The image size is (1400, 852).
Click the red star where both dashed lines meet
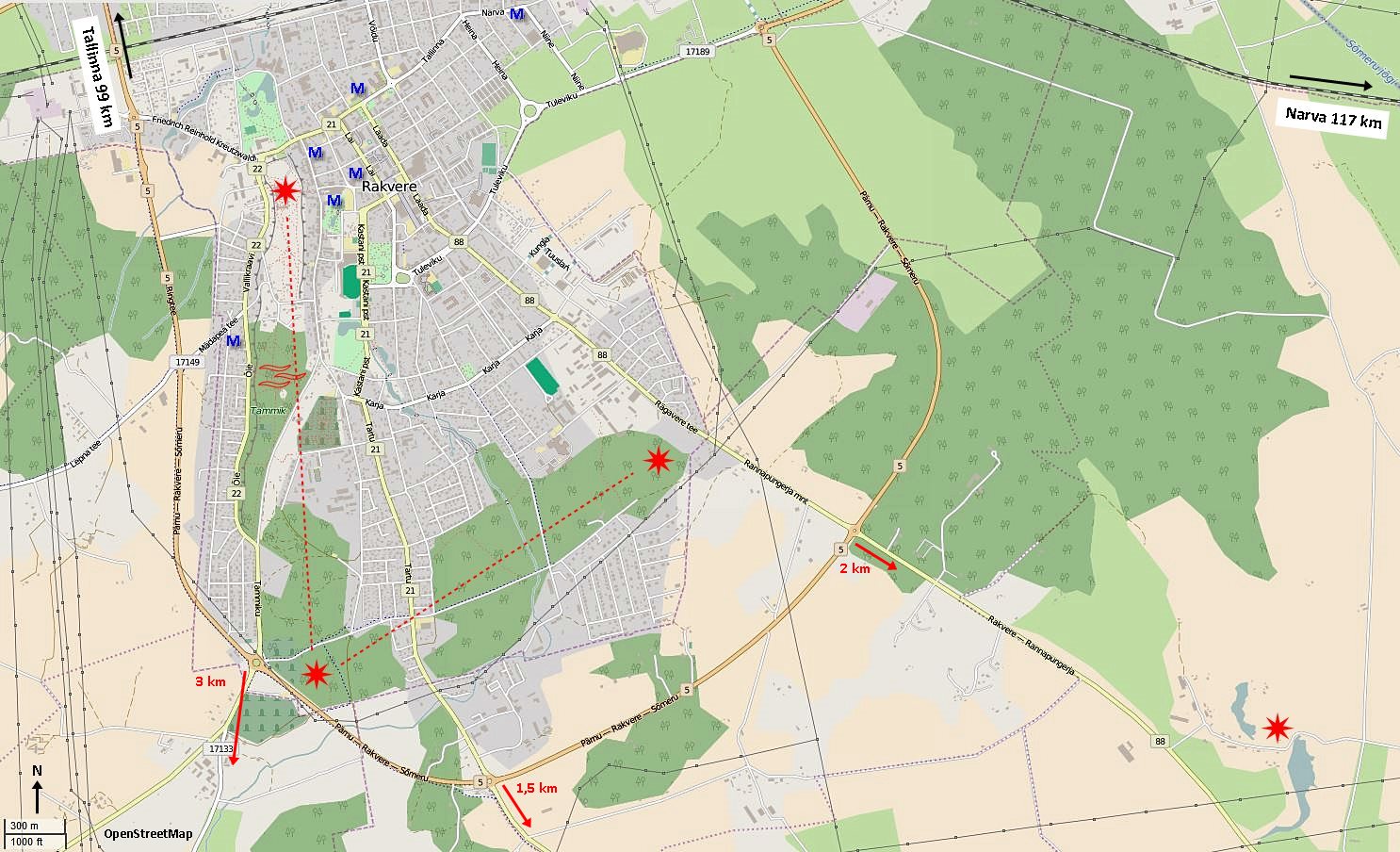tap(317, 673)
